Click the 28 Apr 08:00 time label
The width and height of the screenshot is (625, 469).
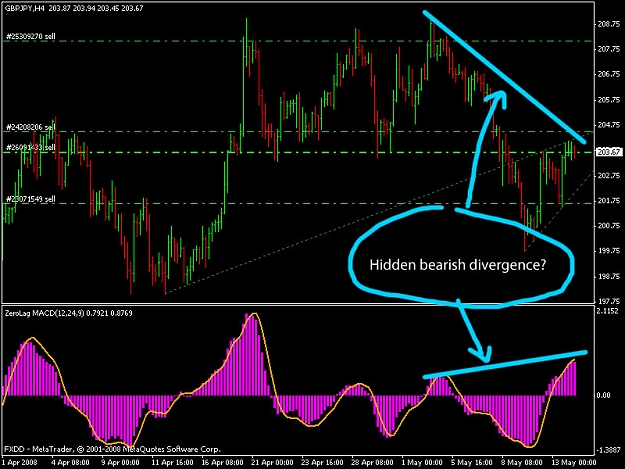372,463
